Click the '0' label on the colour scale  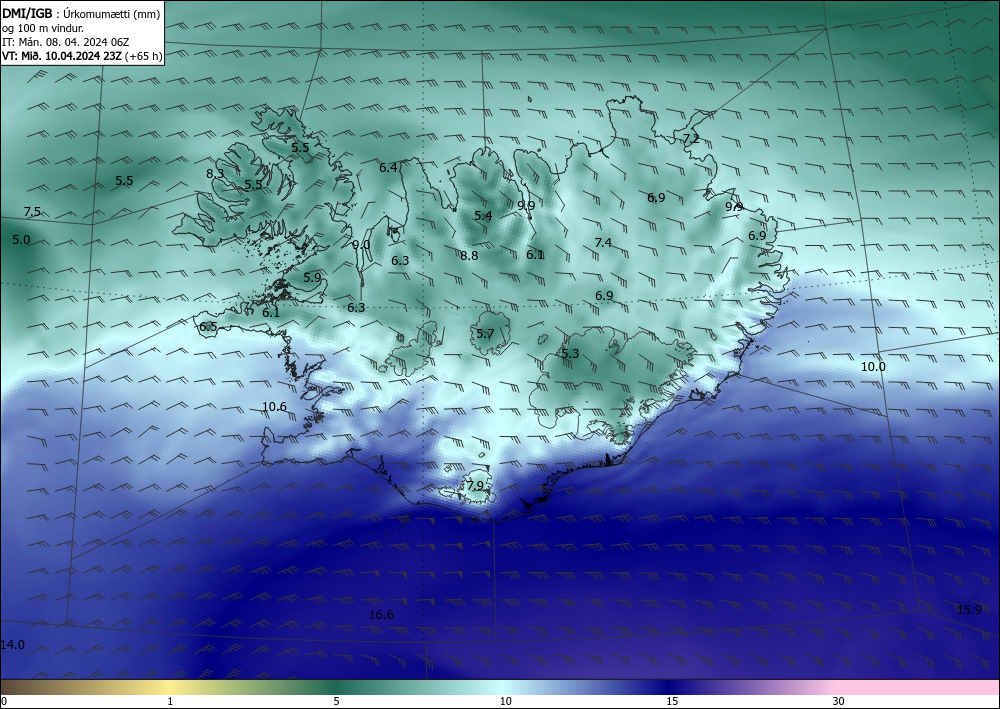[4, 701]
